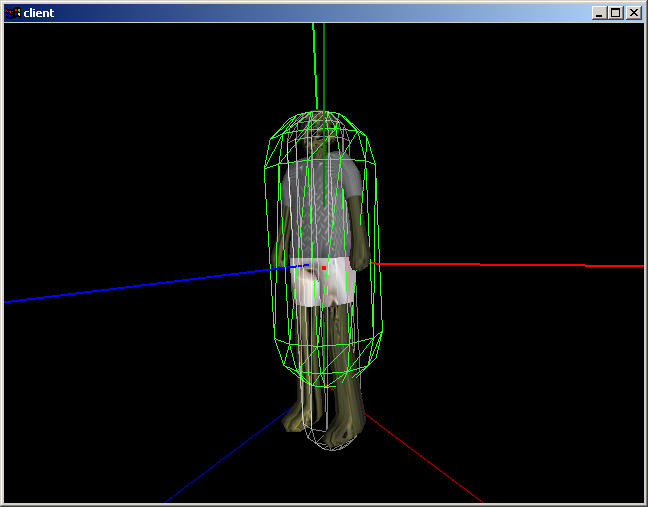Minimize the client window

click(600, 13)
